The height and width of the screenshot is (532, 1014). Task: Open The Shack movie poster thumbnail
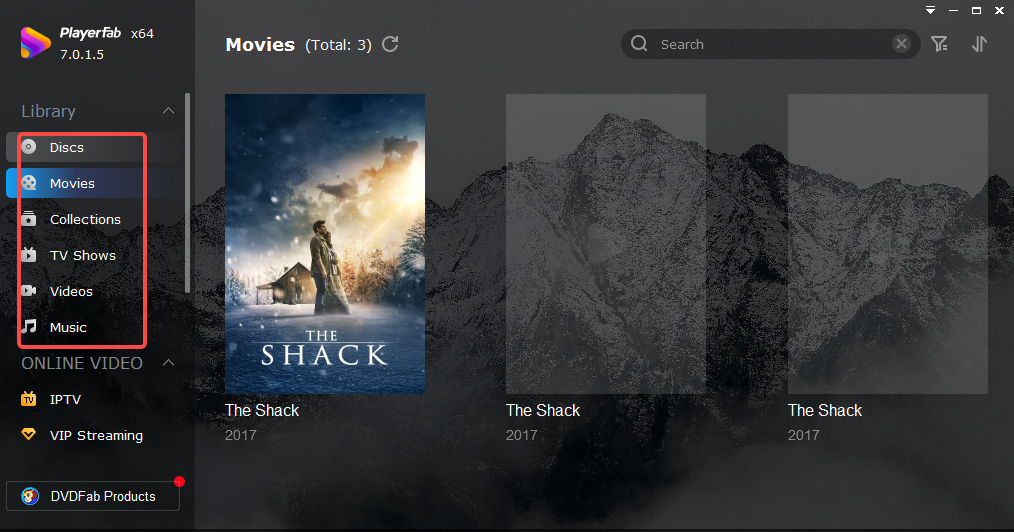(325, 243)
